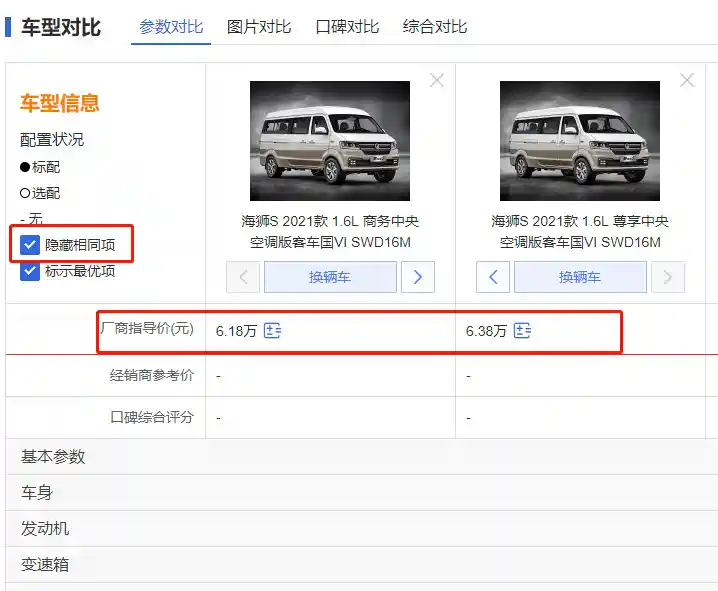This screenshot has height=591, width=718.
Task: Click 换辆车 button for the first car
Action: coord(330,277)
